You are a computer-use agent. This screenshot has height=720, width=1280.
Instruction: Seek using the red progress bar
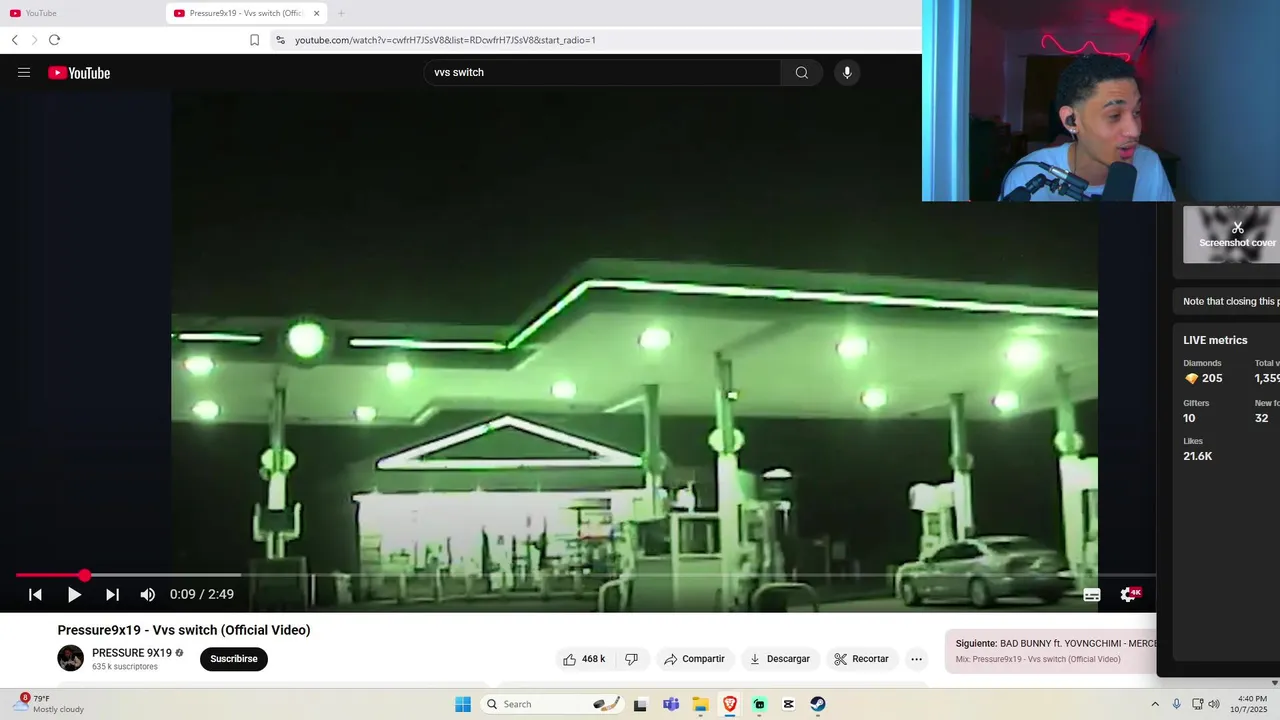tap(585, 575)
